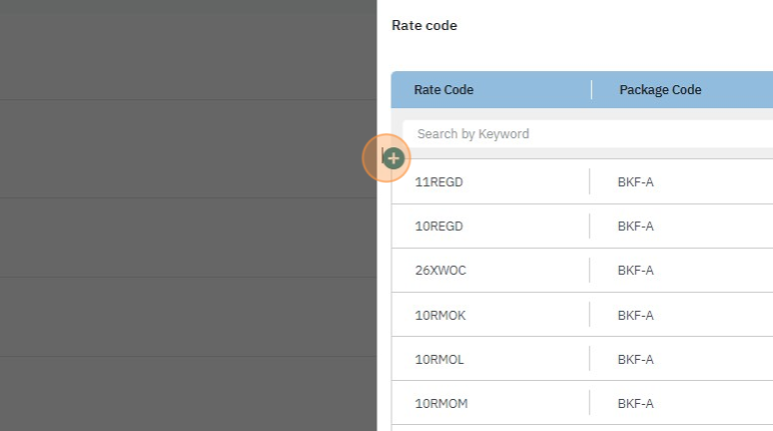The image size is (773, 431).
Task: Click BKF-A package in 10REGD row
Action: [x=635, y=226]
